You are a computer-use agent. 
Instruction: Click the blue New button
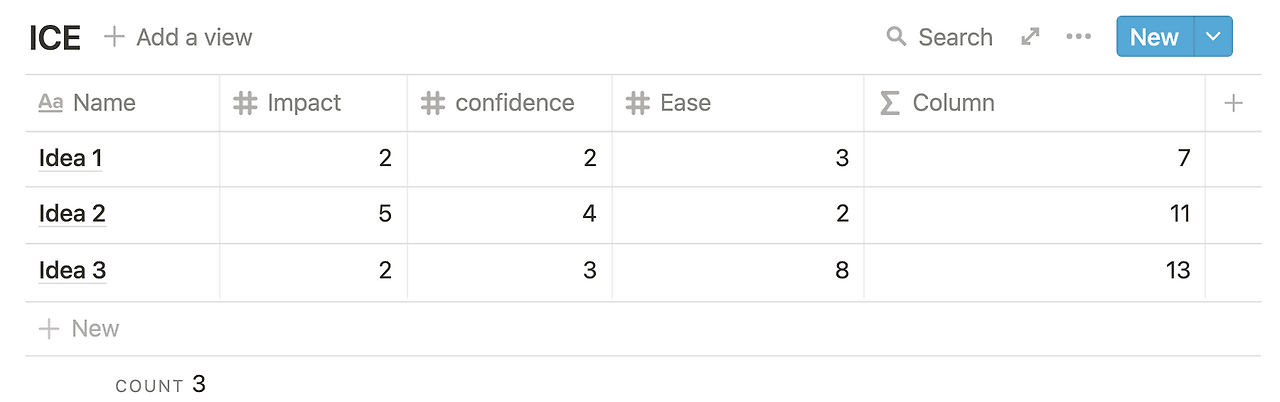(x=1155, y=37)
